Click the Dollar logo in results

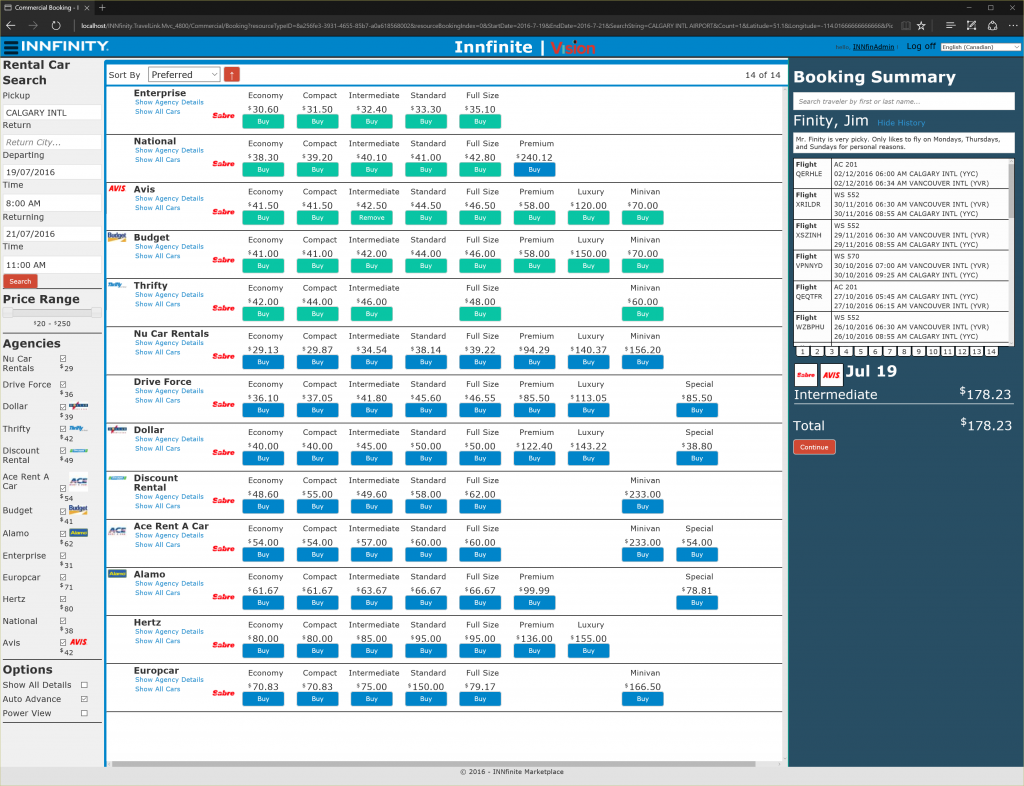[118, 429]
